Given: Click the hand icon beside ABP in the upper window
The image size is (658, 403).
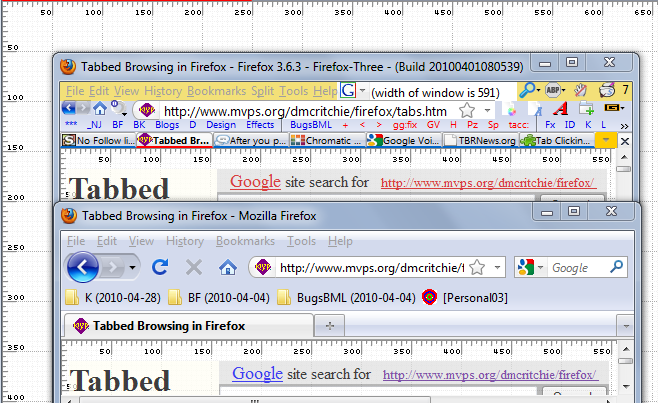Looking at the screenshot, I should [580, 90].
